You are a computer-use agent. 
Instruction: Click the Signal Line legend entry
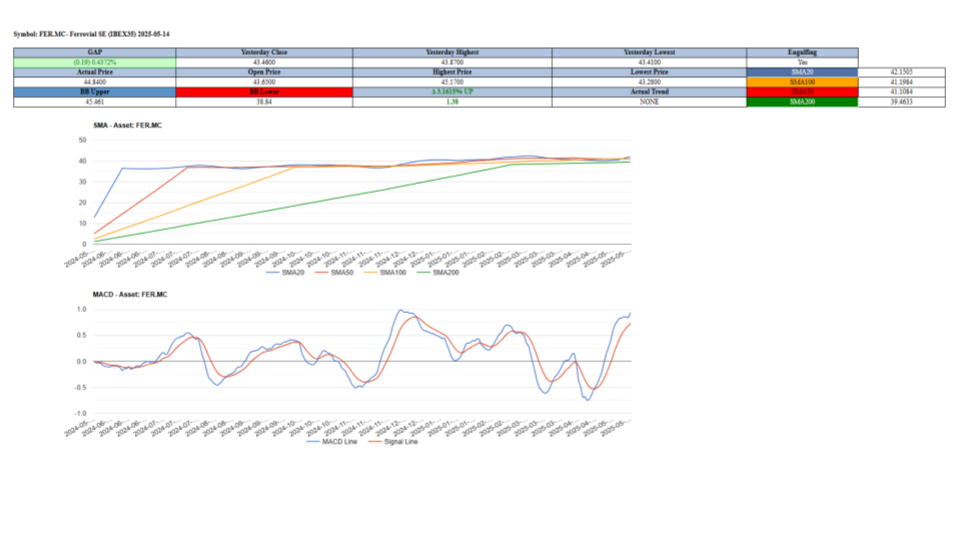[391, 441]
